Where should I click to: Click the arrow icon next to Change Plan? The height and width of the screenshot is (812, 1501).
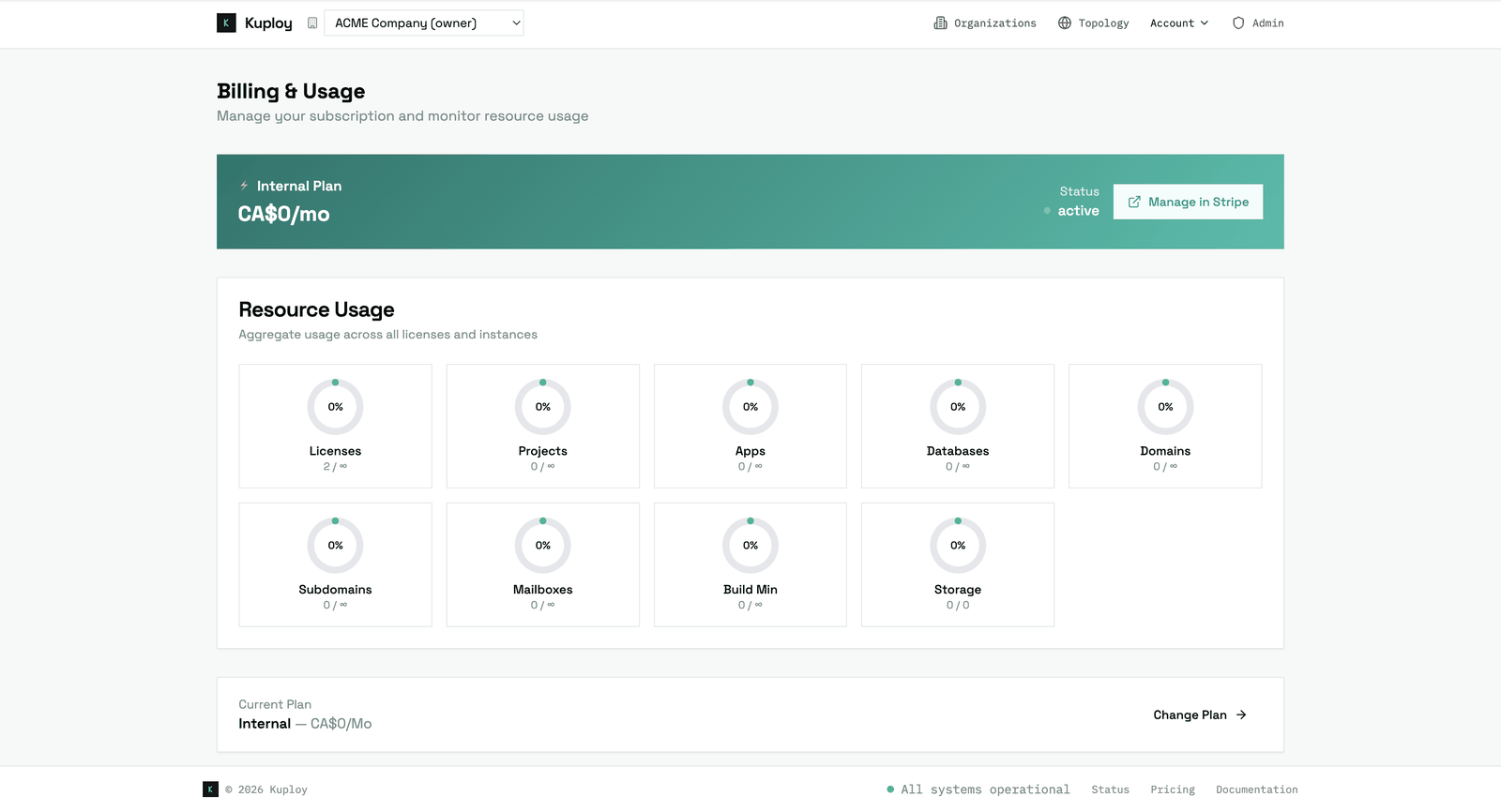pyautogui.click(x=1241, y=714)
